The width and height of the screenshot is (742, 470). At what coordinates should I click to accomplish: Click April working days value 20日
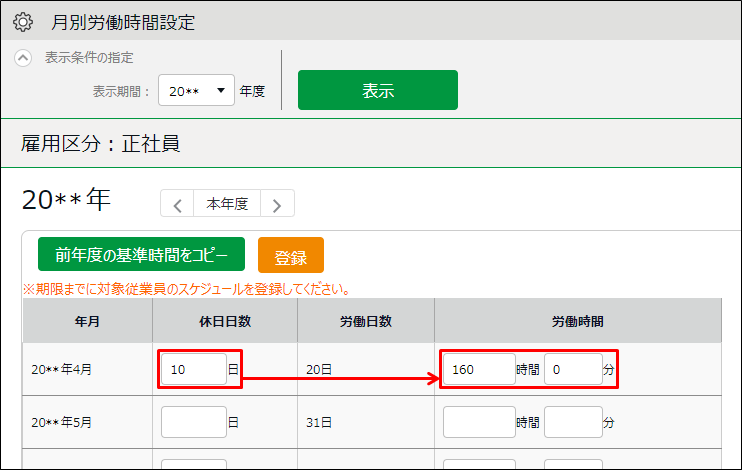click(319, 369)
